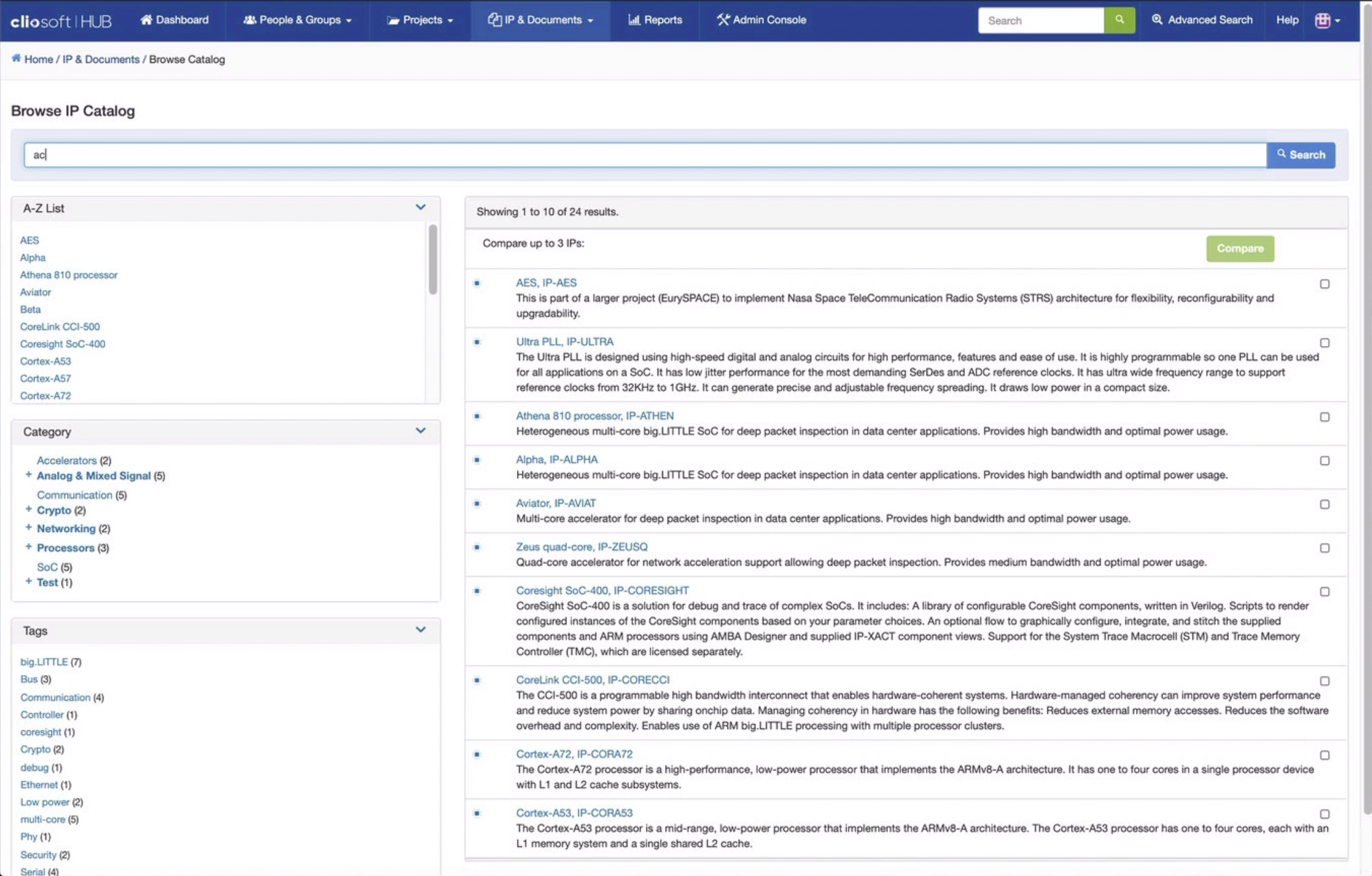
Task: Check the Ultra PLL compare checkbox
Action: 1324,343
